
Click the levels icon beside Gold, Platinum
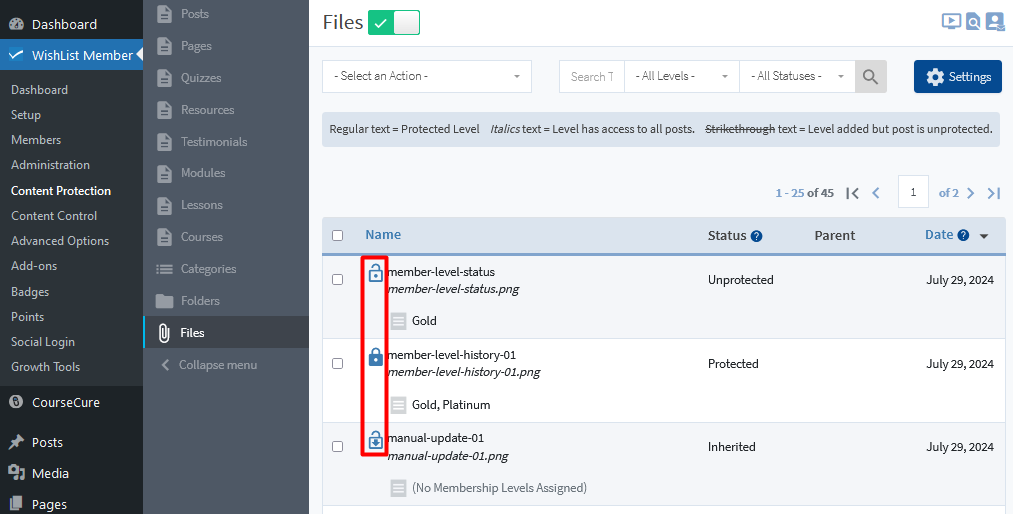coord(399,405)
